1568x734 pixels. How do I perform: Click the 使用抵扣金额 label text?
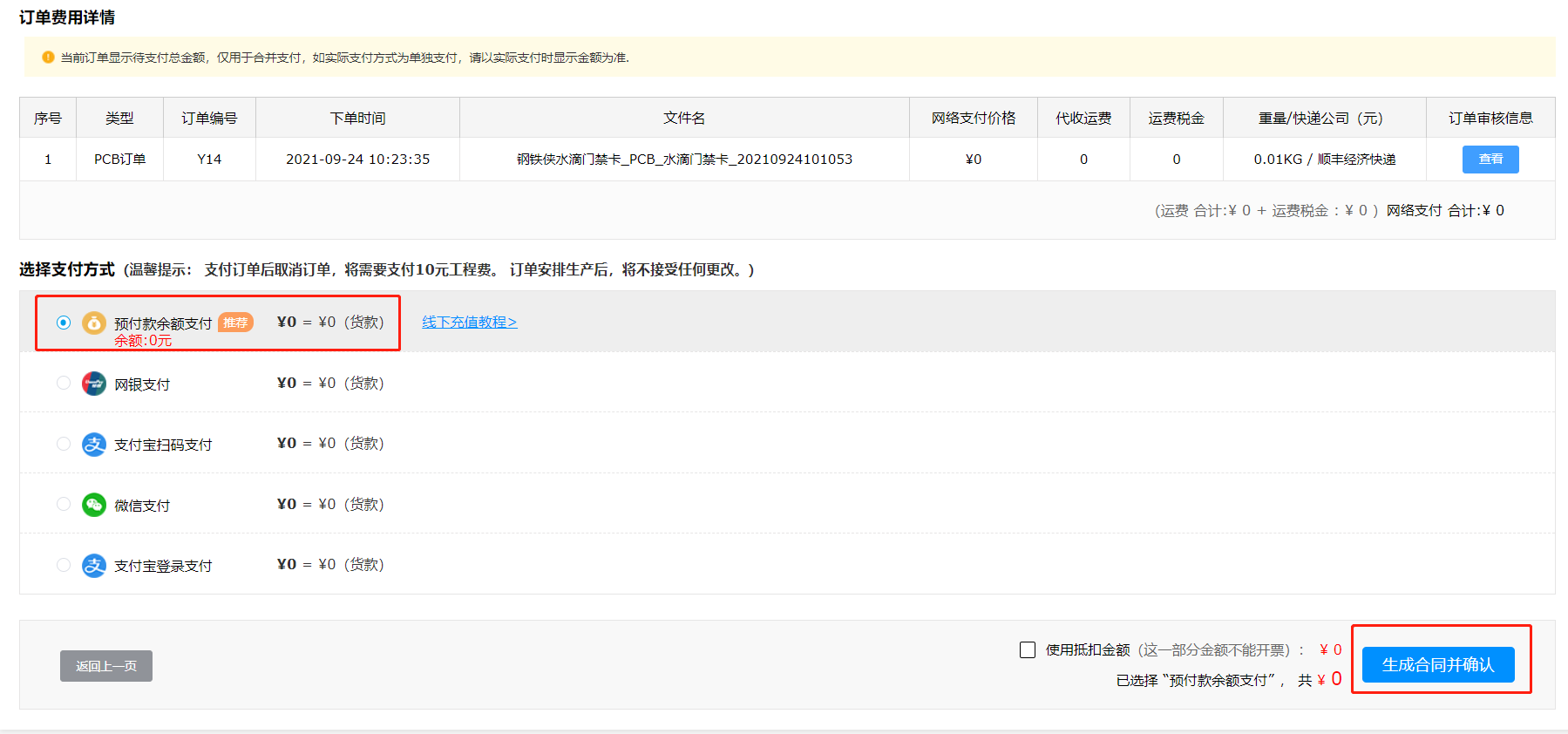click(1088, 649)
